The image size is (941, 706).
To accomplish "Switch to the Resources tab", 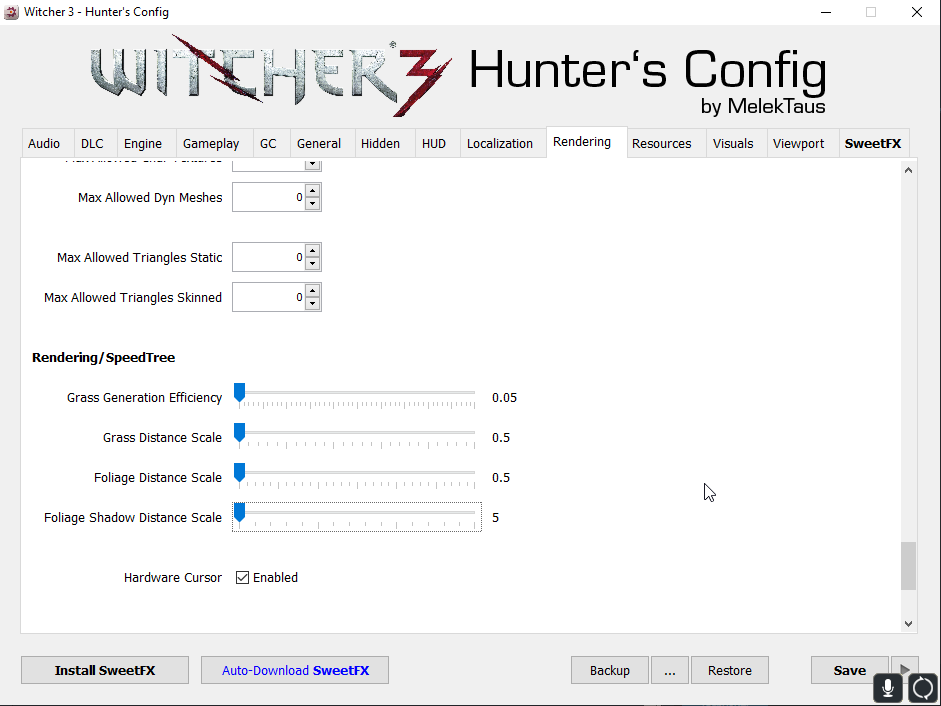I will (x=666, y=143).
